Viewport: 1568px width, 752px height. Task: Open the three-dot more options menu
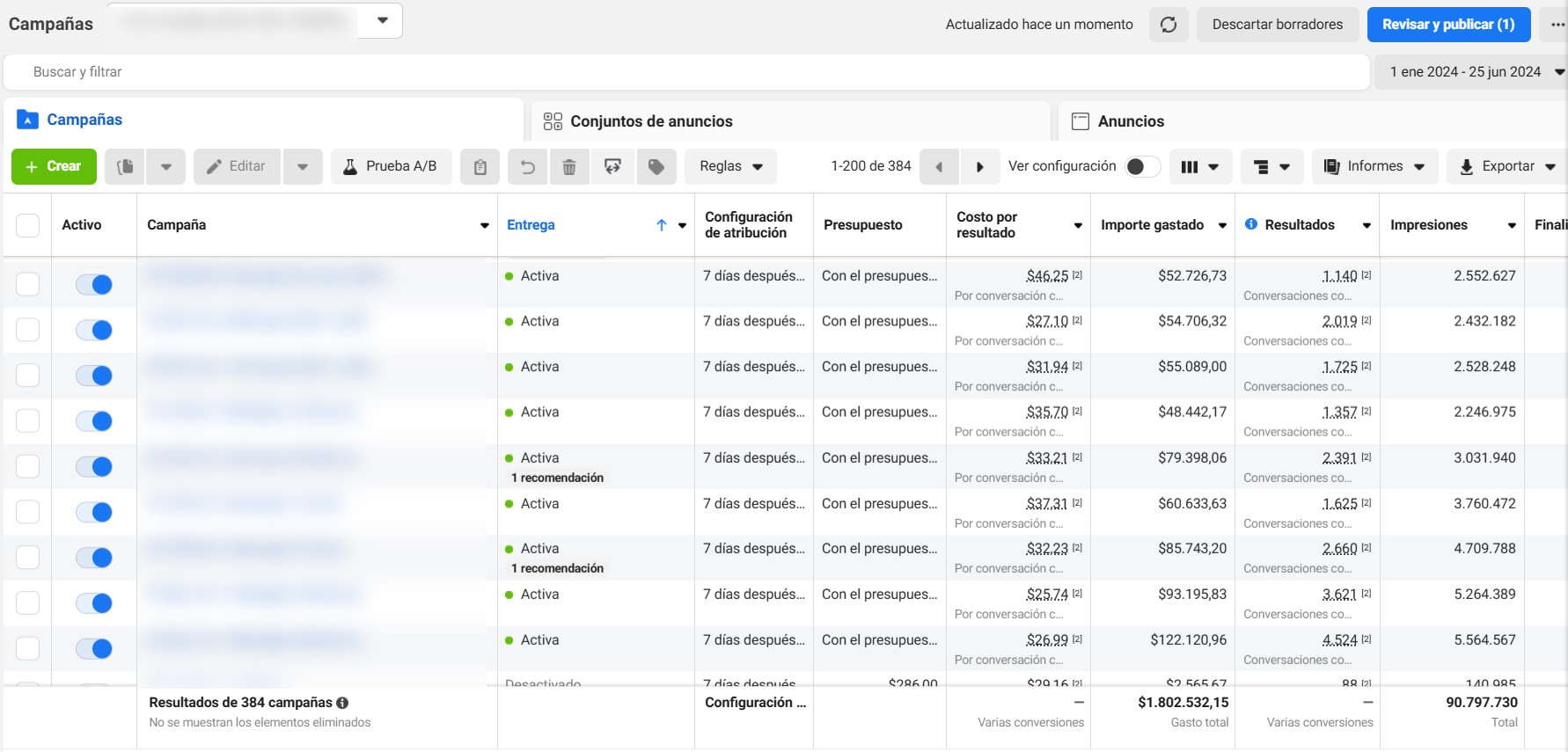coord(1557,25)
